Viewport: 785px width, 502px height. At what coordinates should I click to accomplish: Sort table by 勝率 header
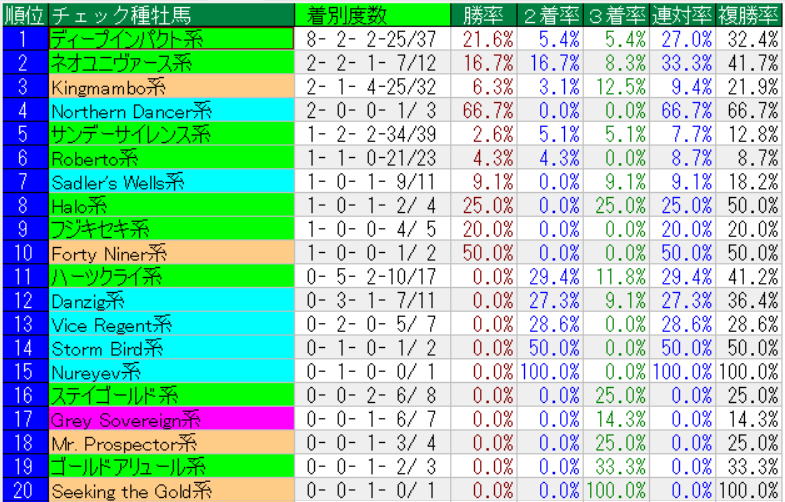[x=484, y=15]
